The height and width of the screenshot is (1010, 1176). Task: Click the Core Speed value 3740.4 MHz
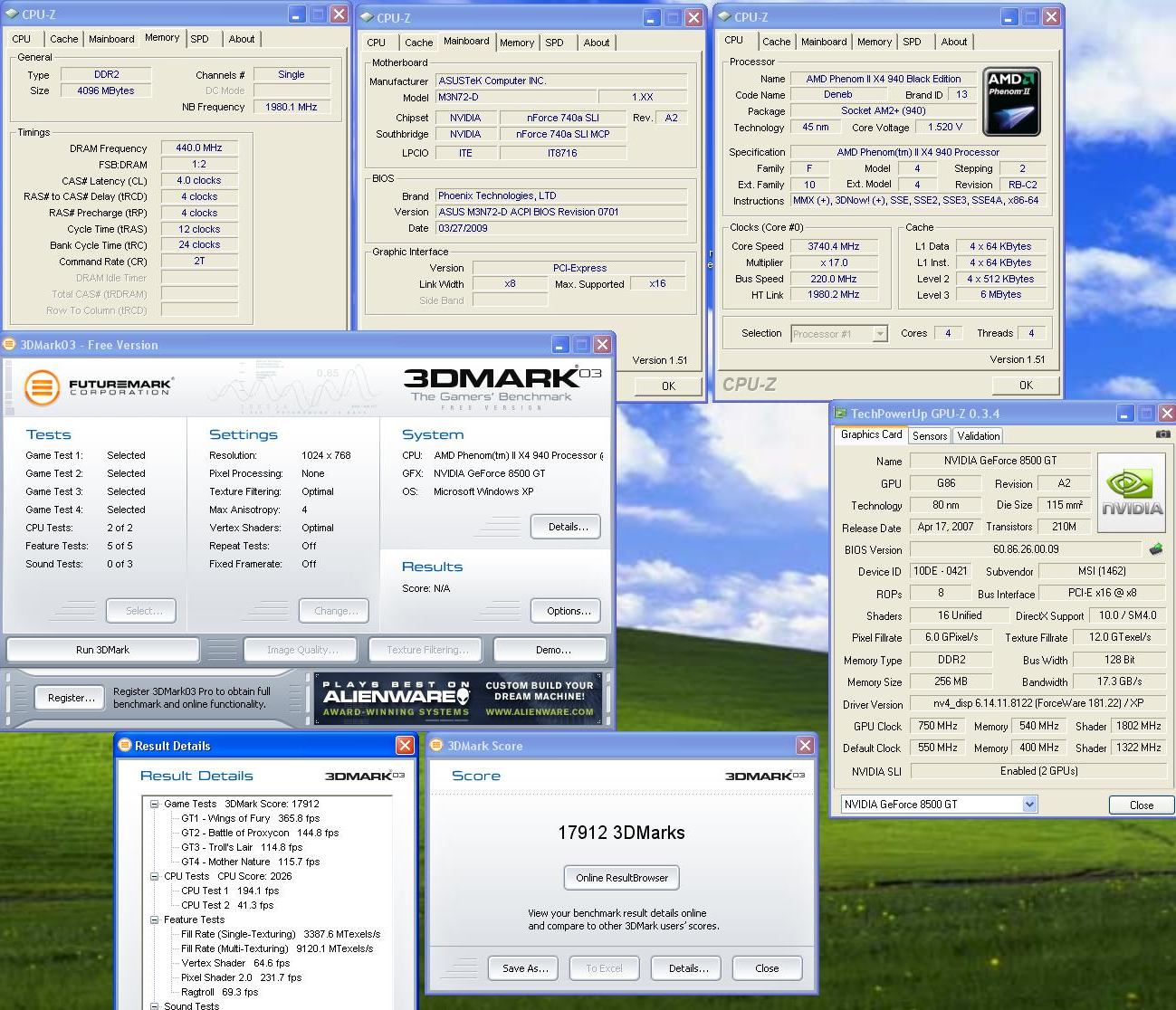tap(834, 246)
